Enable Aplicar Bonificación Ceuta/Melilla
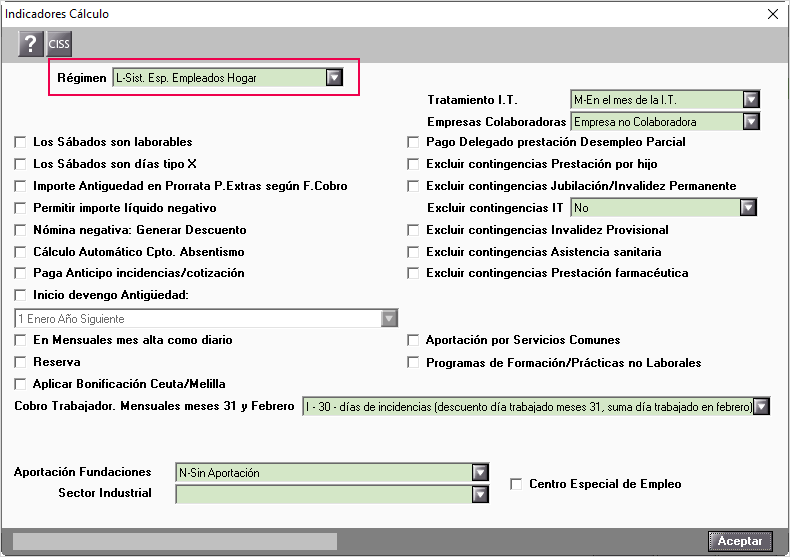This screenshot has height=557, width=790. pyautogui.click(x=20, y=384)
